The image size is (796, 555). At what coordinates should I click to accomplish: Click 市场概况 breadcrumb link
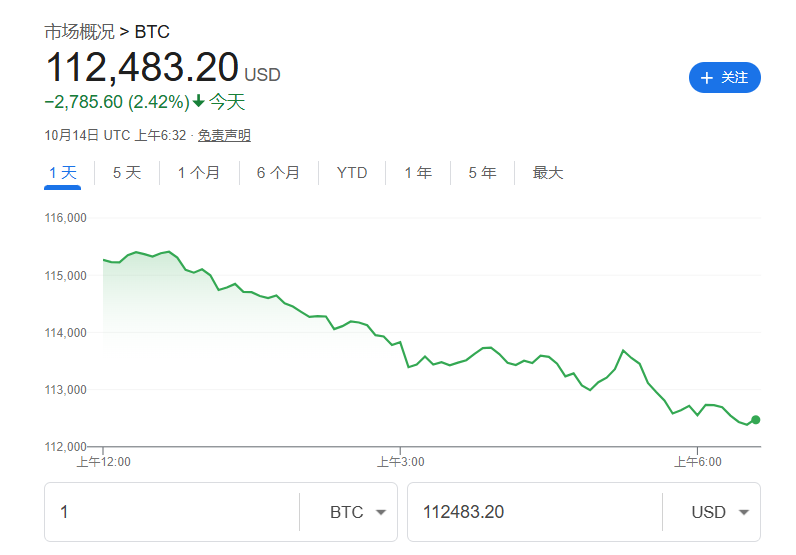(x=79, y=32)
